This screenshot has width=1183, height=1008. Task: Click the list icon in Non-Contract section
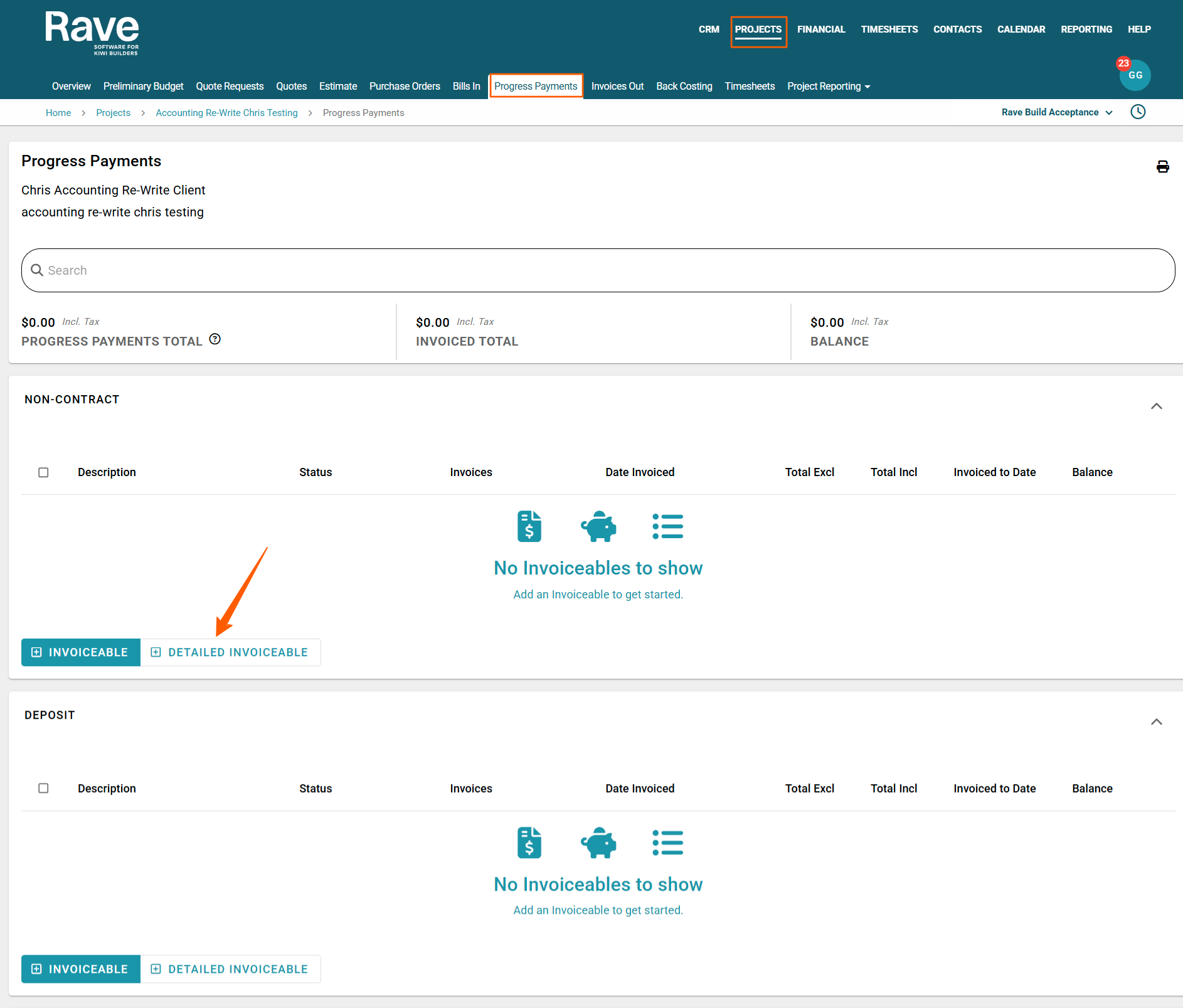pos(667,526)
